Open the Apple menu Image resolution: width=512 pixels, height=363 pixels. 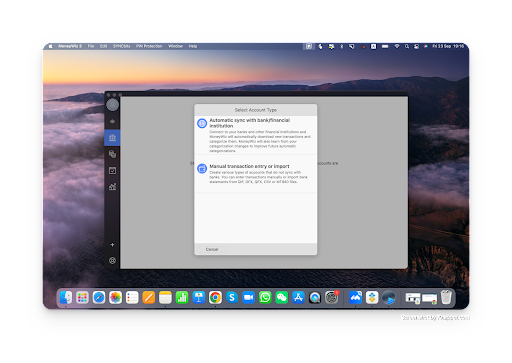pyautogui.click(x=50, y=46)
